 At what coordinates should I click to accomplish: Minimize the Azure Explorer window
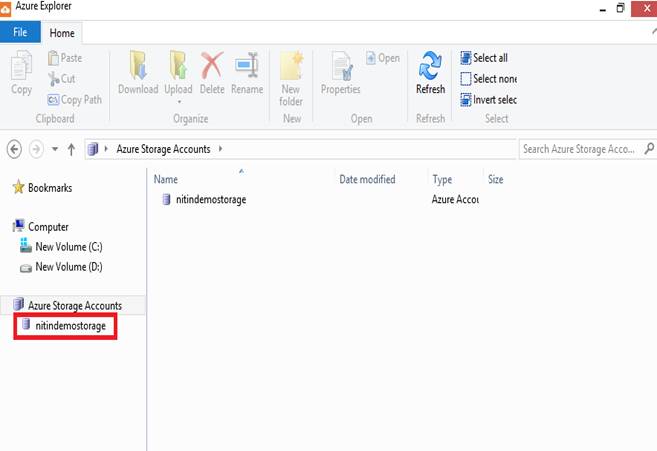(x=603, y=9)
